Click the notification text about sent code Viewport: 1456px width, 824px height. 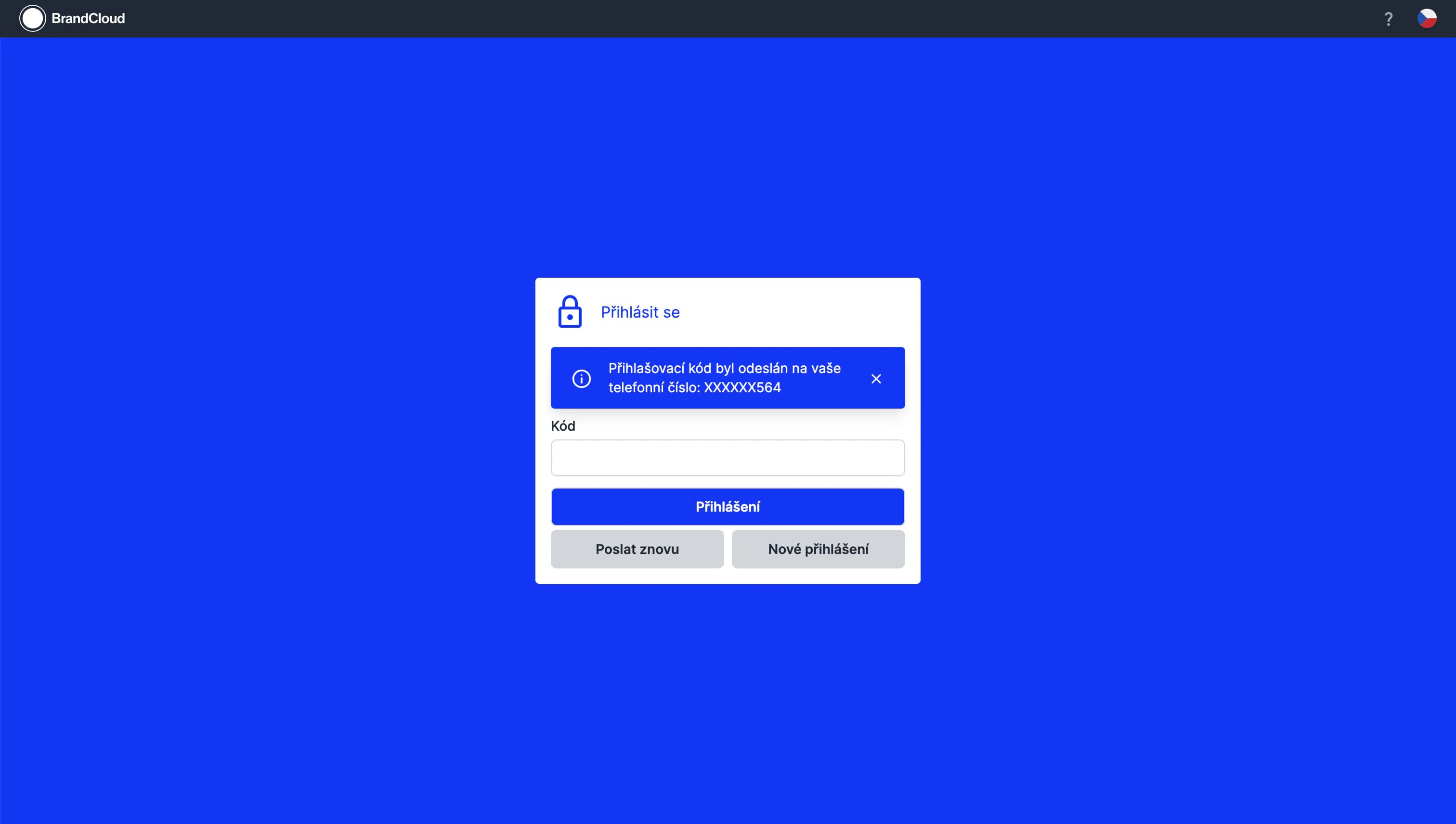click(724, 368)
